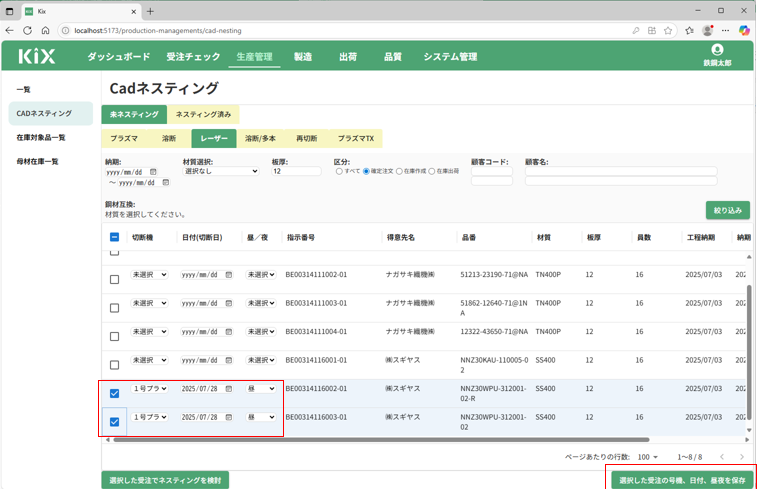Click the 顧客名 first input field
Viewport: 759px width, 489px height.
coord(621,171)
